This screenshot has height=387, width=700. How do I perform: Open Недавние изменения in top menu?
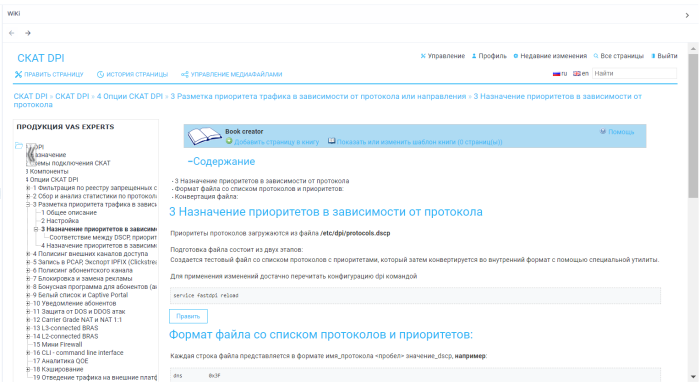coord(550,56)
